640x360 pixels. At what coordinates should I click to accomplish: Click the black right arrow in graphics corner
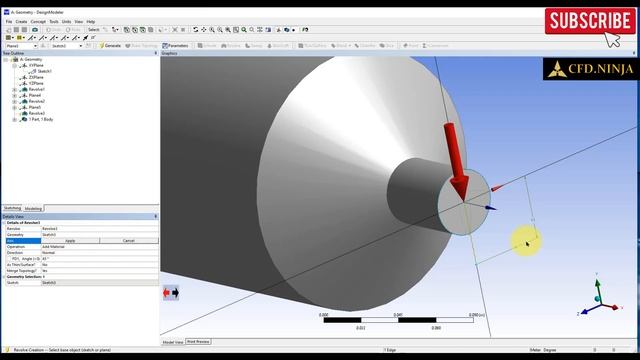175,293
